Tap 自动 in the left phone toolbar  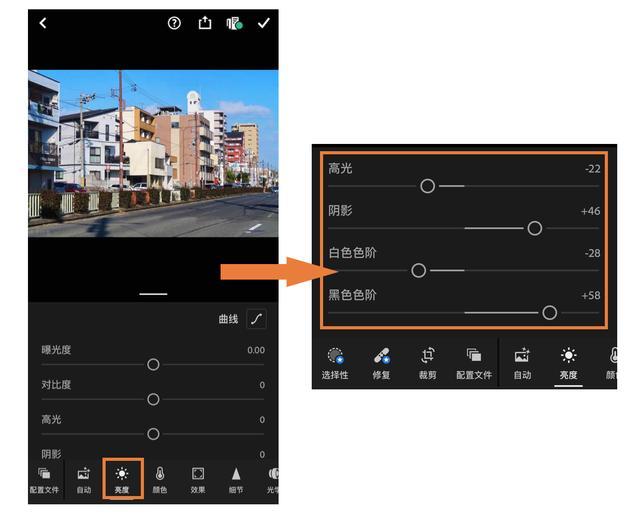pyautogui.click(x=84, y=480)
